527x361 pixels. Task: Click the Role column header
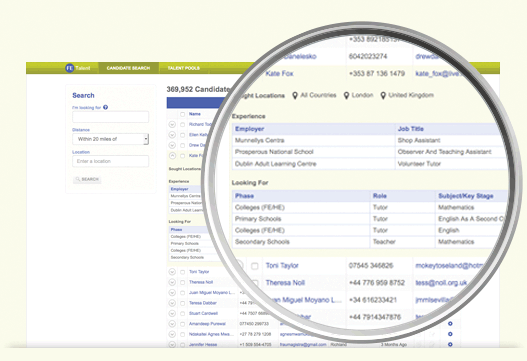380,196
